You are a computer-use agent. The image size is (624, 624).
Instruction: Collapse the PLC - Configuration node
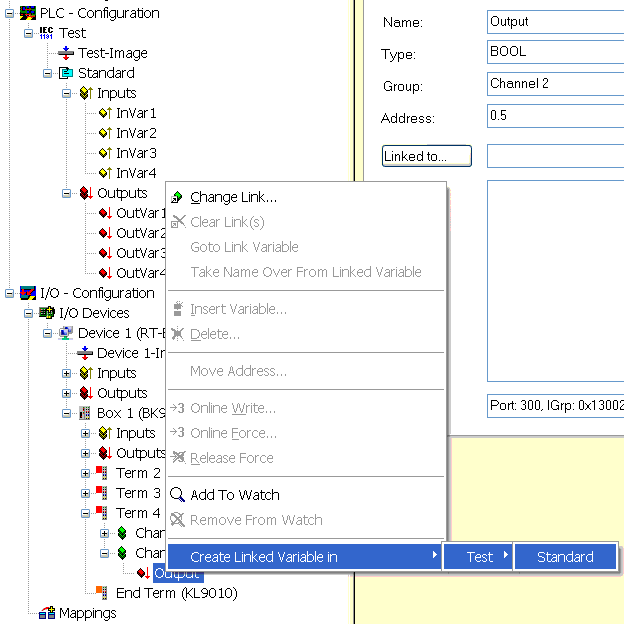click(9, 14)
